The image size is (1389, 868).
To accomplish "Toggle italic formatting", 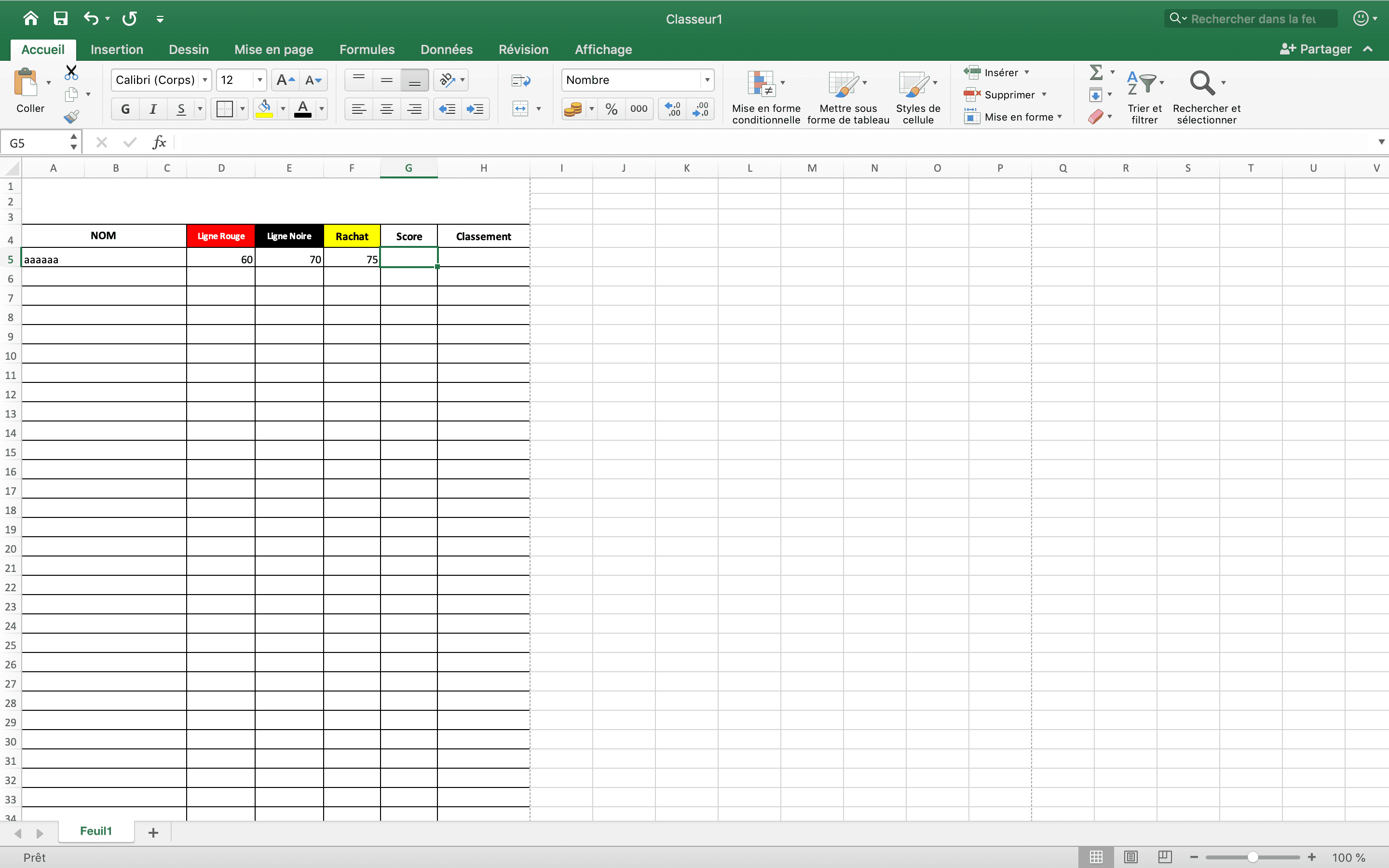I will [153, 109].
